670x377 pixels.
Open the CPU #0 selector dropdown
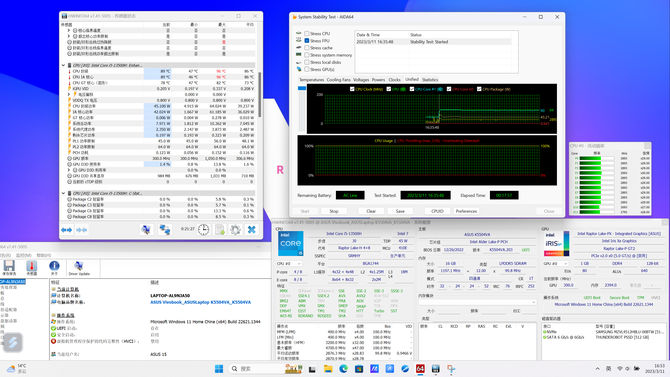(289, 264)
